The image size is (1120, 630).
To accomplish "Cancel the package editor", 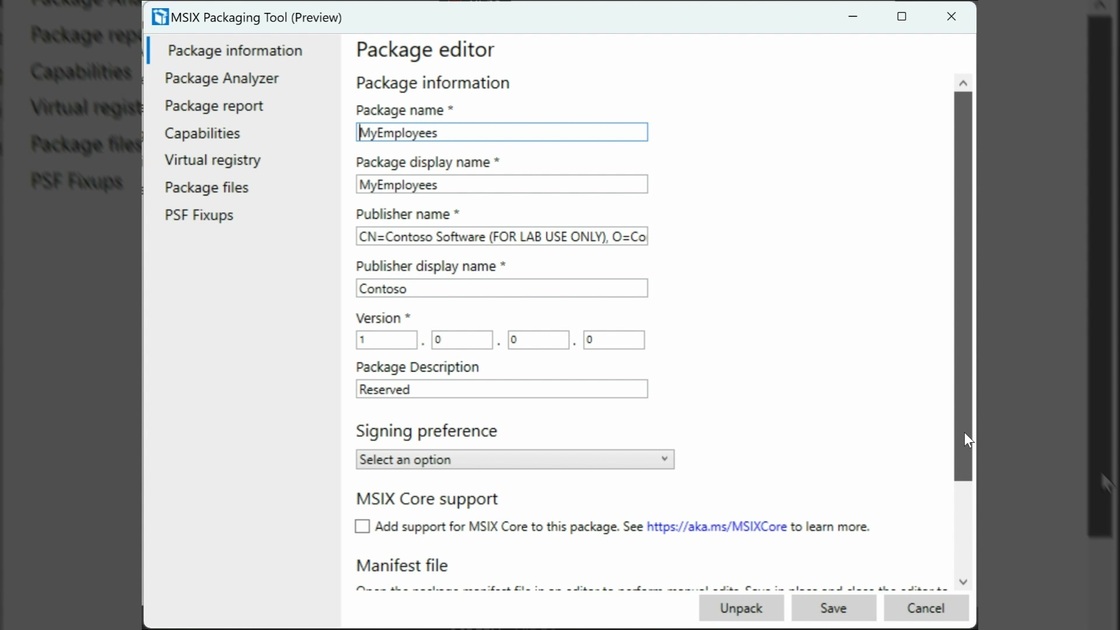I will click(x=925, y=608).
